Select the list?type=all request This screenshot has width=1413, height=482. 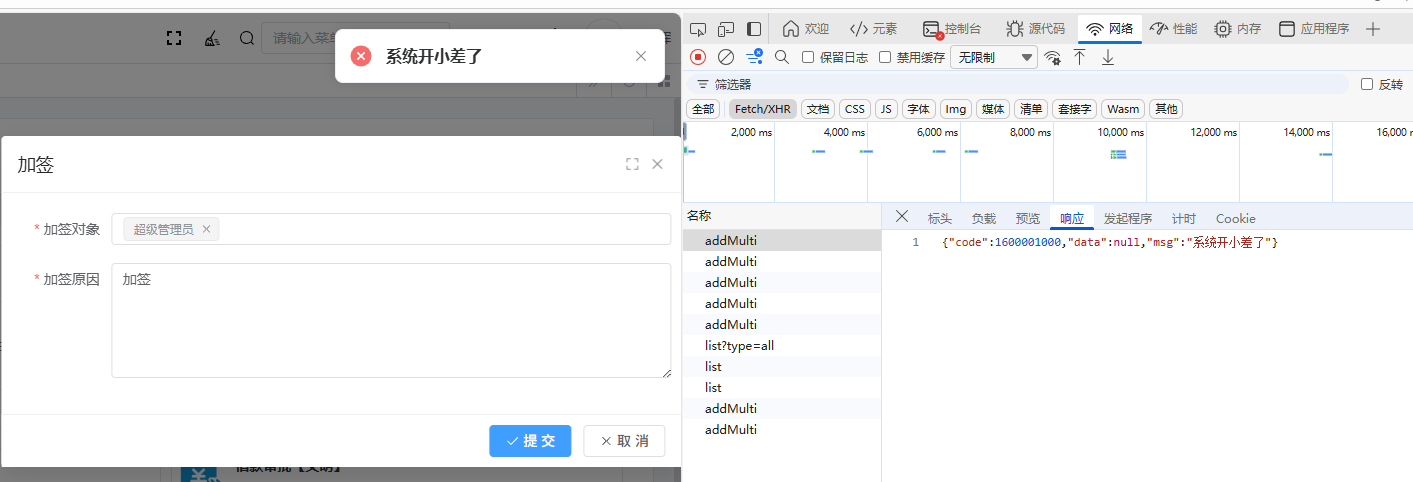[x=739, y=346]
